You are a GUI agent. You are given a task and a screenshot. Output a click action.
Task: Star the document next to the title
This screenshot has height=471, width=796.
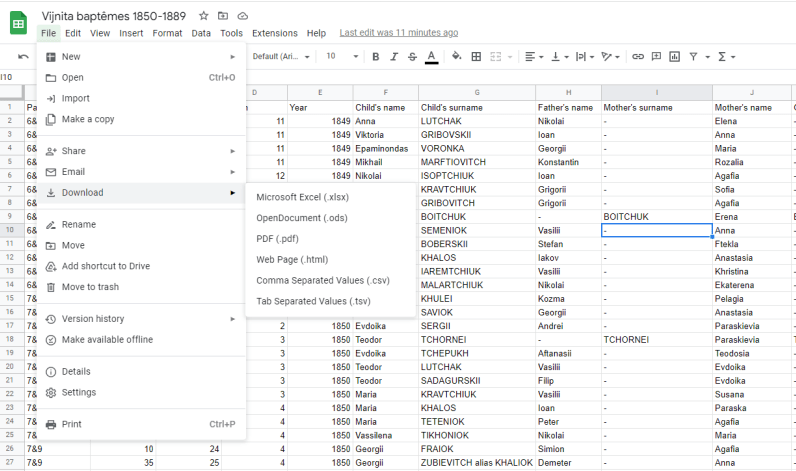pos(204,16)
